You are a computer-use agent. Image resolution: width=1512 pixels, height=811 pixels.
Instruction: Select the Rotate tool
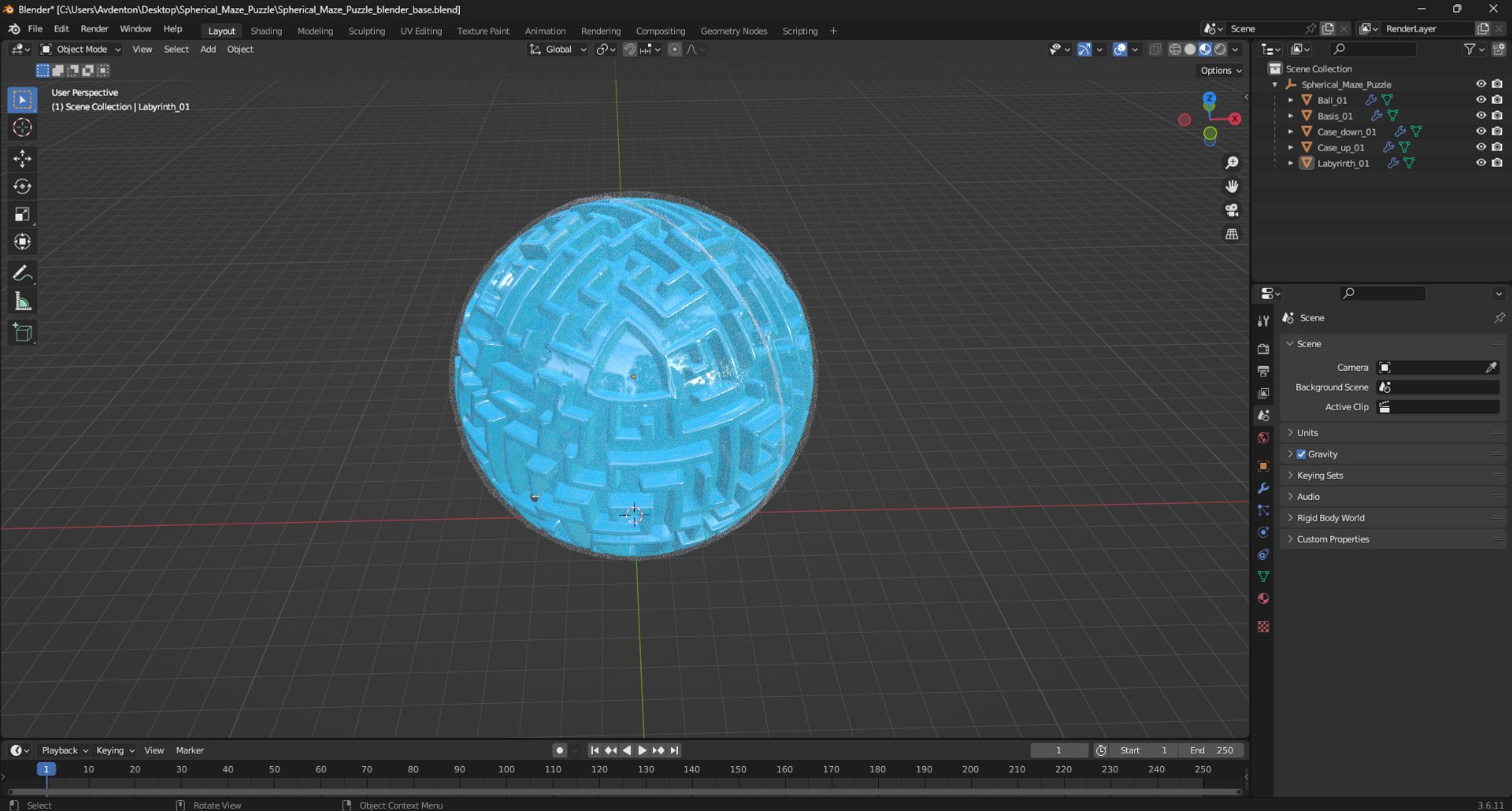point(22,187)
